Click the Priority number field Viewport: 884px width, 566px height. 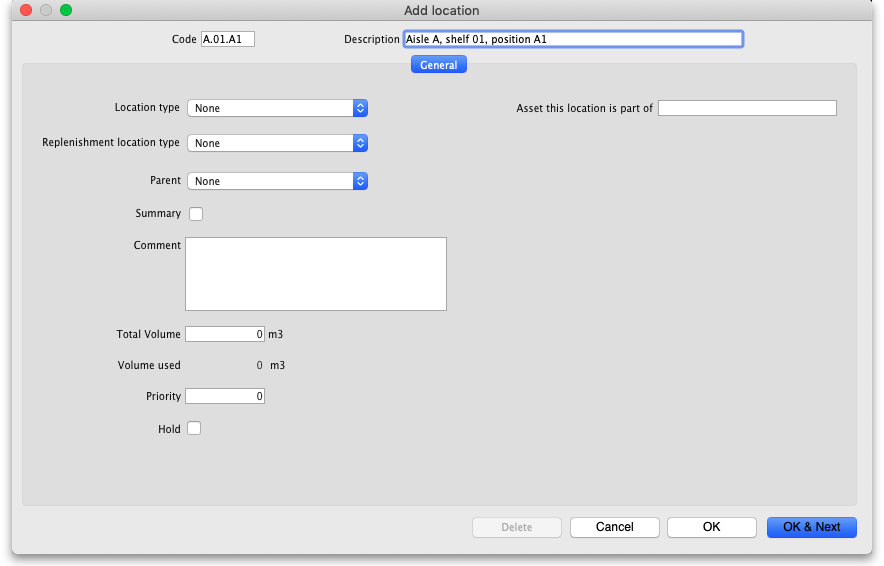coord(225,396)
